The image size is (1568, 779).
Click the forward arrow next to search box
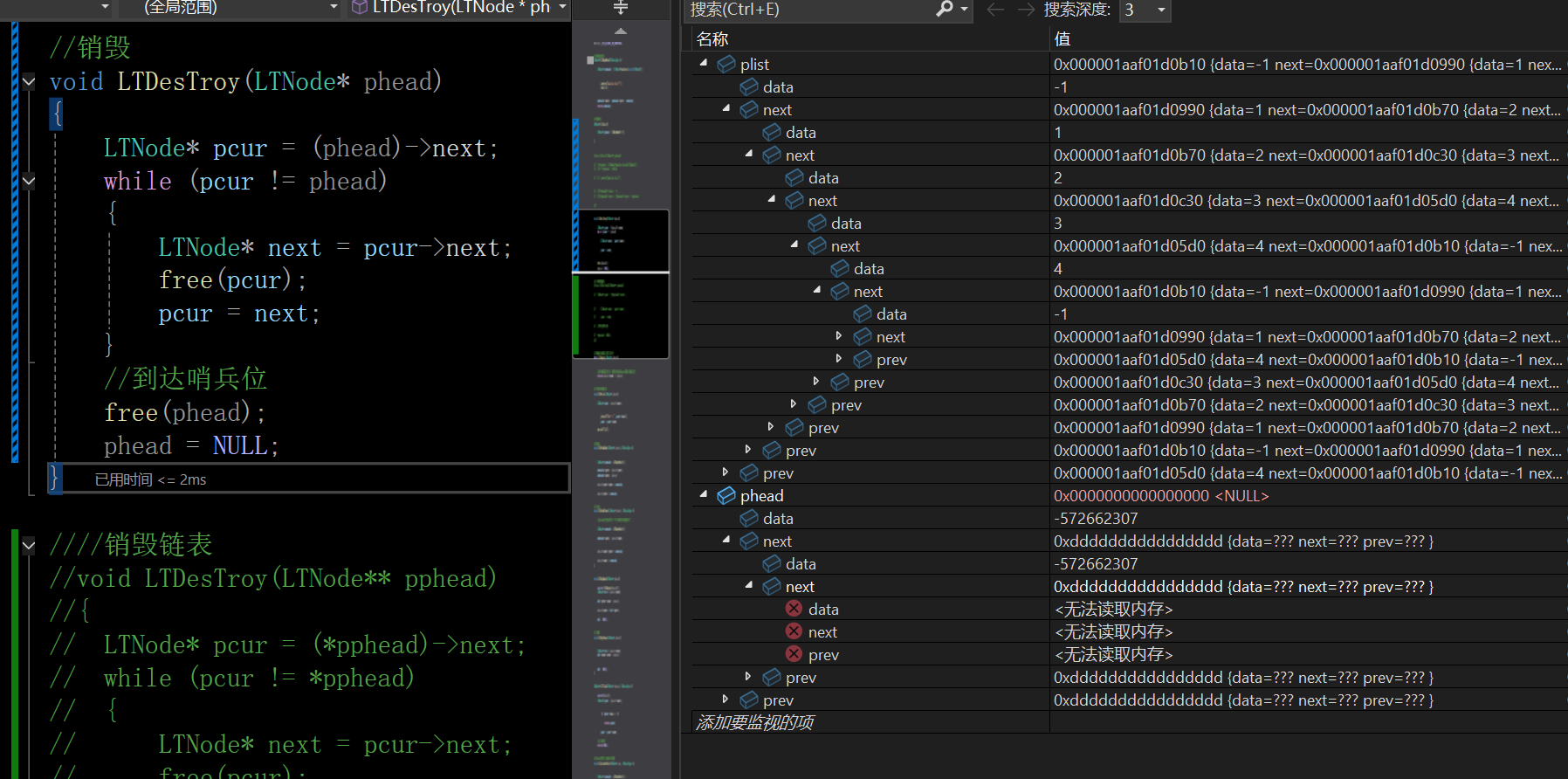click(1026, 10)
